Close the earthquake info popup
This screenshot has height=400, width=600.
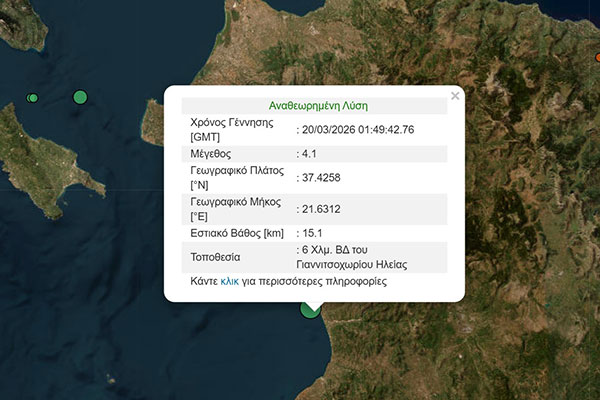tap(455, 97)
